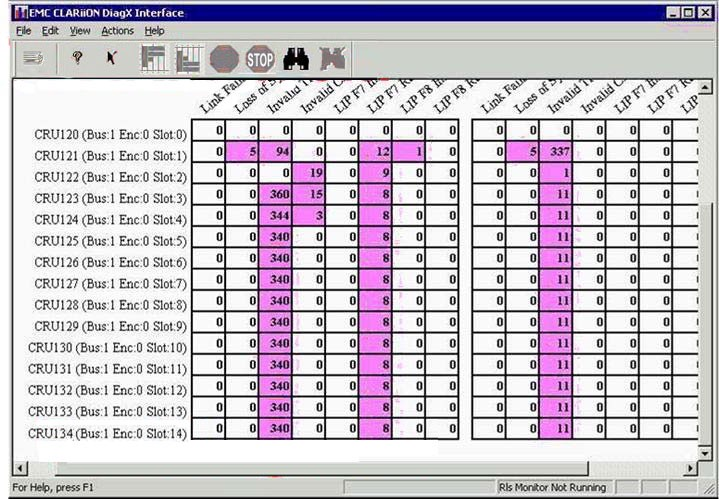This screenshot has height=499, width=719.
Task: Select row label CRU134 (Bus:1 Enc:0 Slot:14)
Action: click(108, 433)
